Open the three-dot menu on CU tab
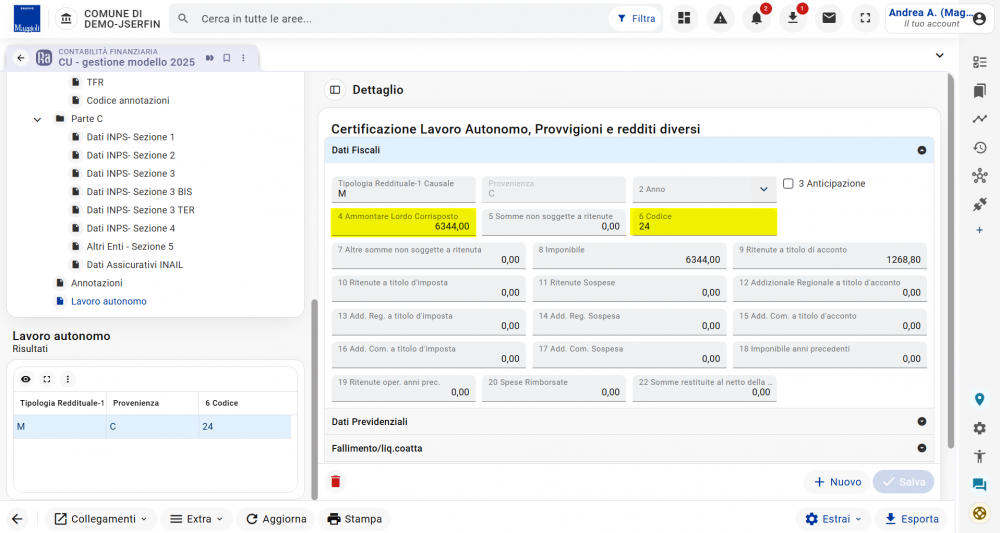 (243, 58)
